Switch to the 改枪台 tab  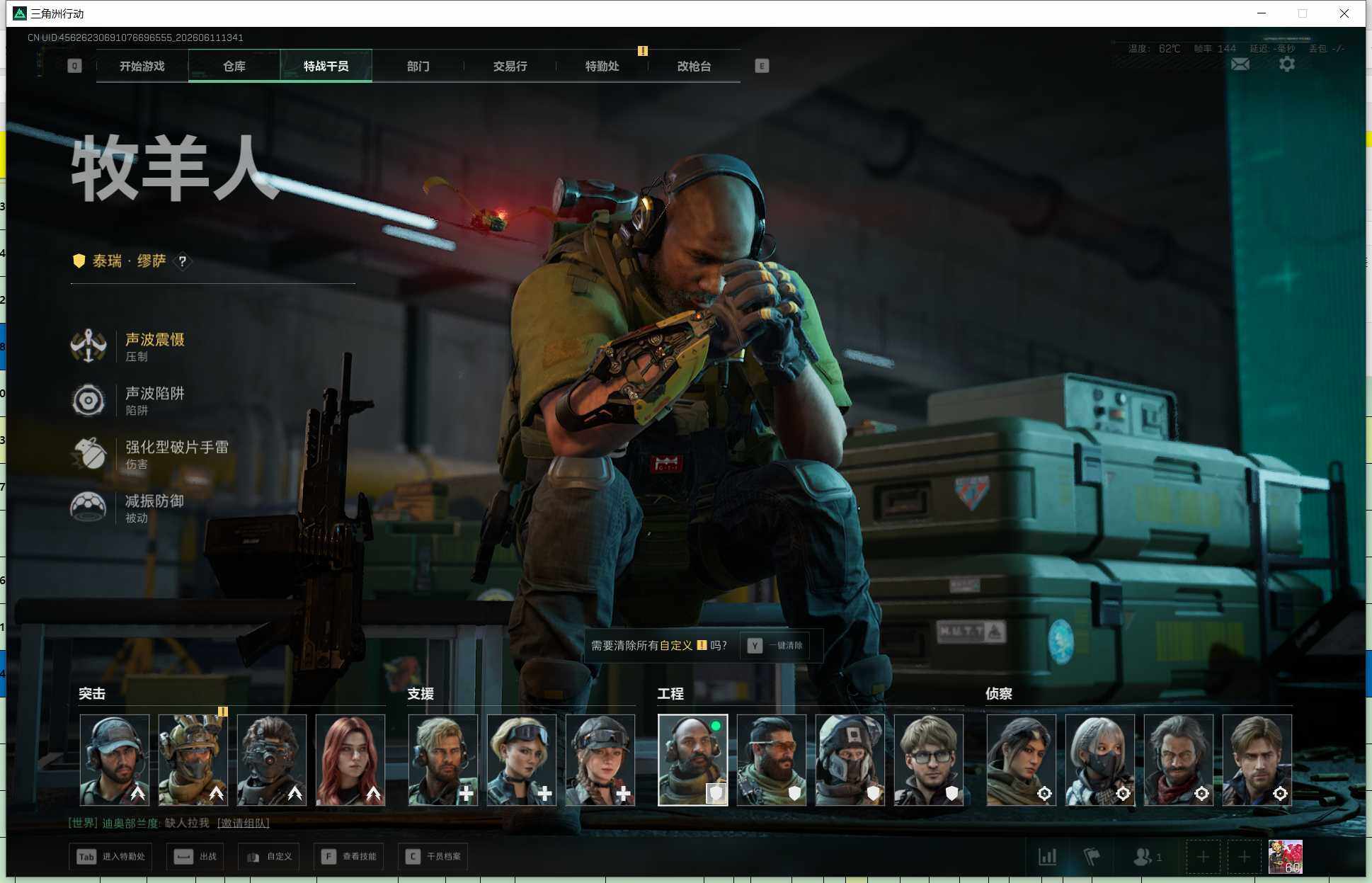(x=694, y=66)
